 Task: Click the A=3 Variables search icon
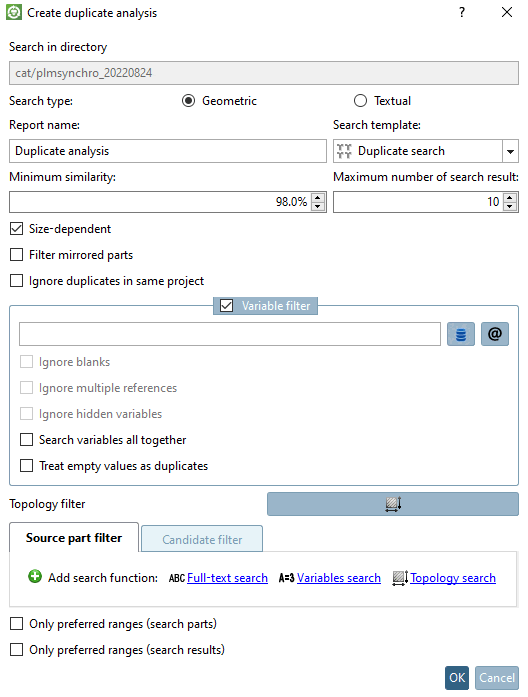click(x=286, y=578)
